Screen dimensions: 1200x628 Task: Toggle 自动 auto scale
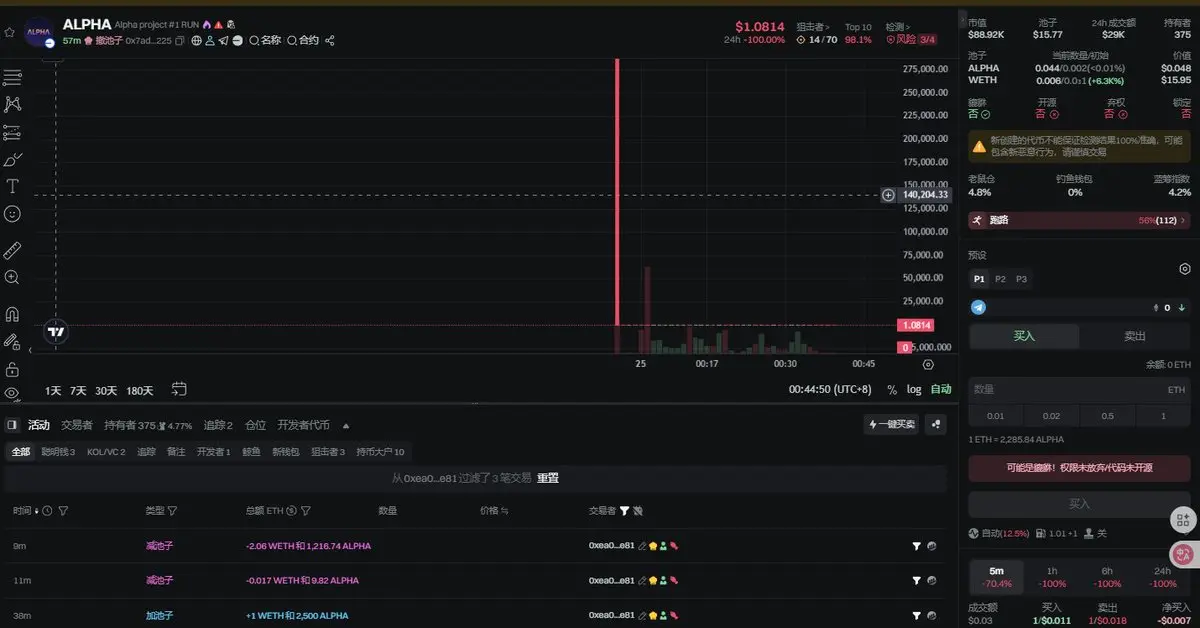click(941, 390)
